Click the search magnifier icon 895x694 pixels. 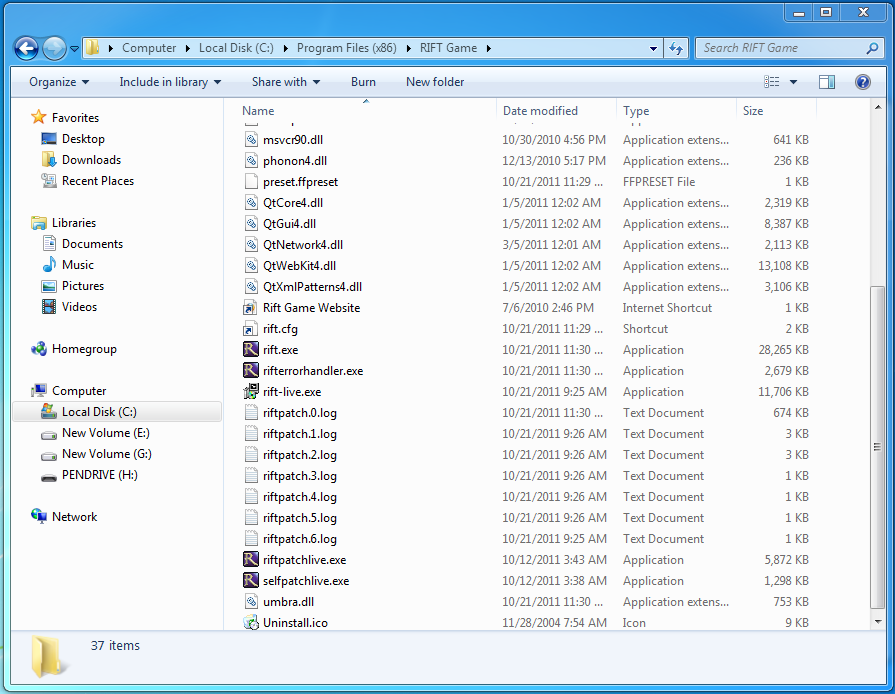(872, 49)
